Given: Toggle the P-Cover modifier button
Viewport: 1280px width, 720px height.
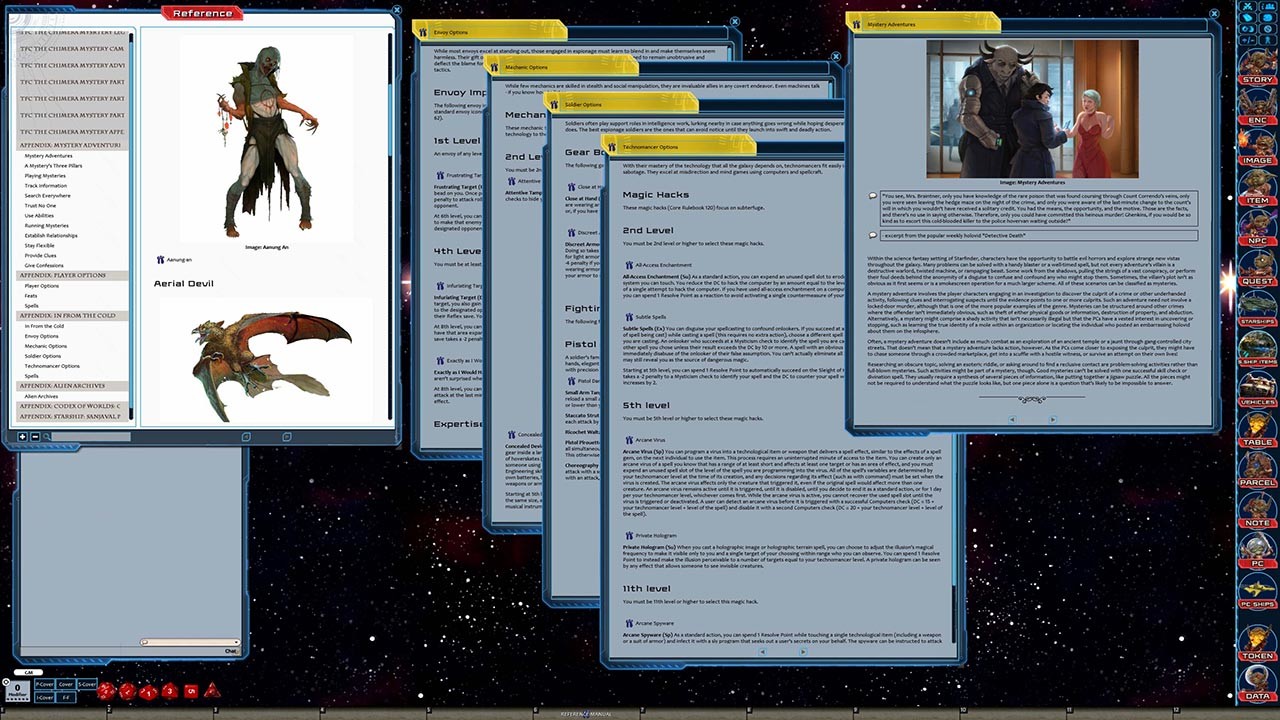Looking at the screenshot, I should [x=44, y=685].
